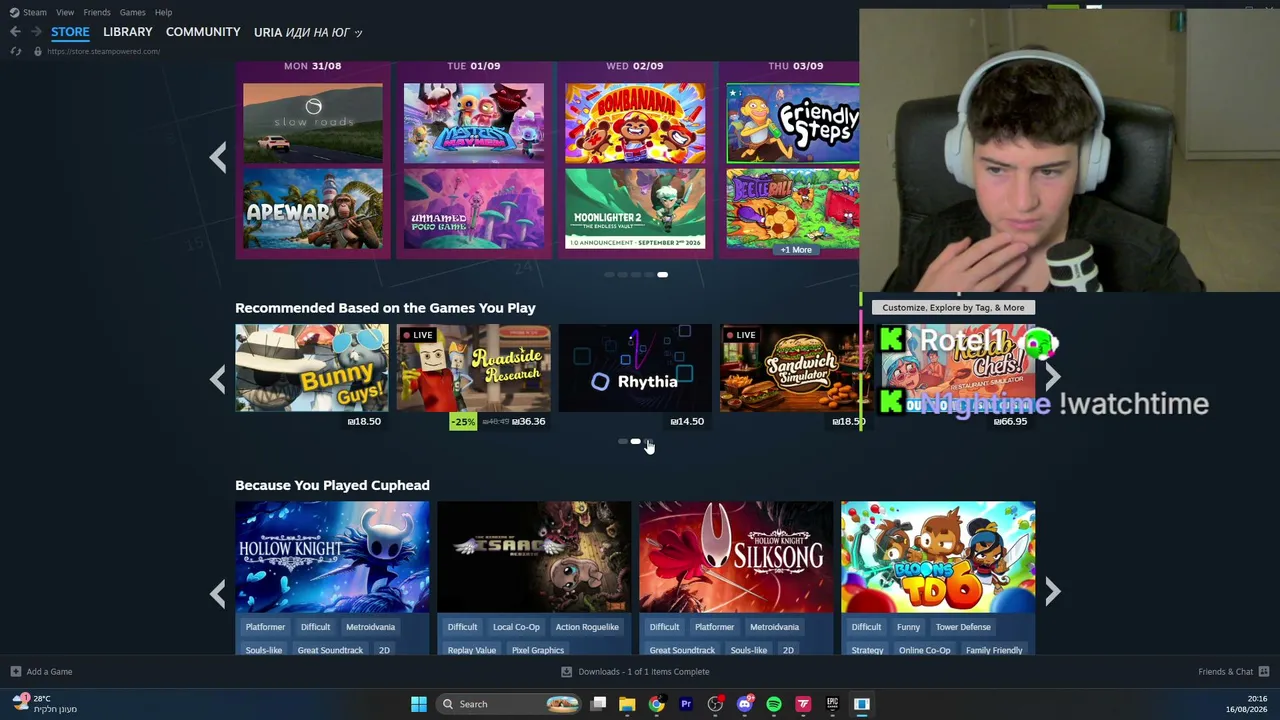
Task: Go forward with the navigation forward arrow
Action: 36,32
